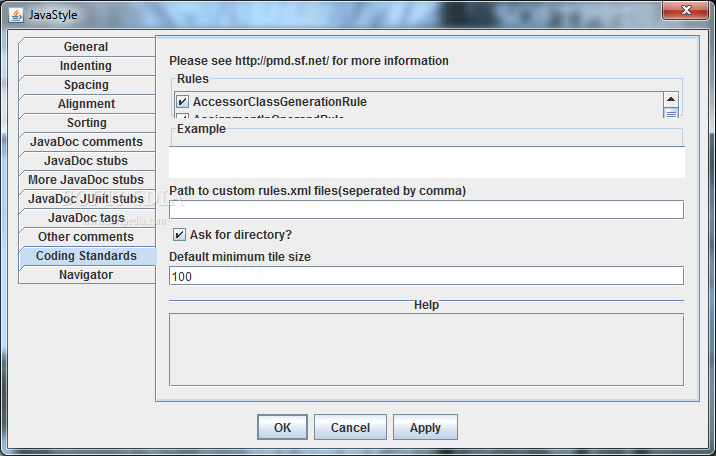This screenshot has width=716, height=456.
Task: Switch to the Other comments tab
Action: [x=87, y=237]
